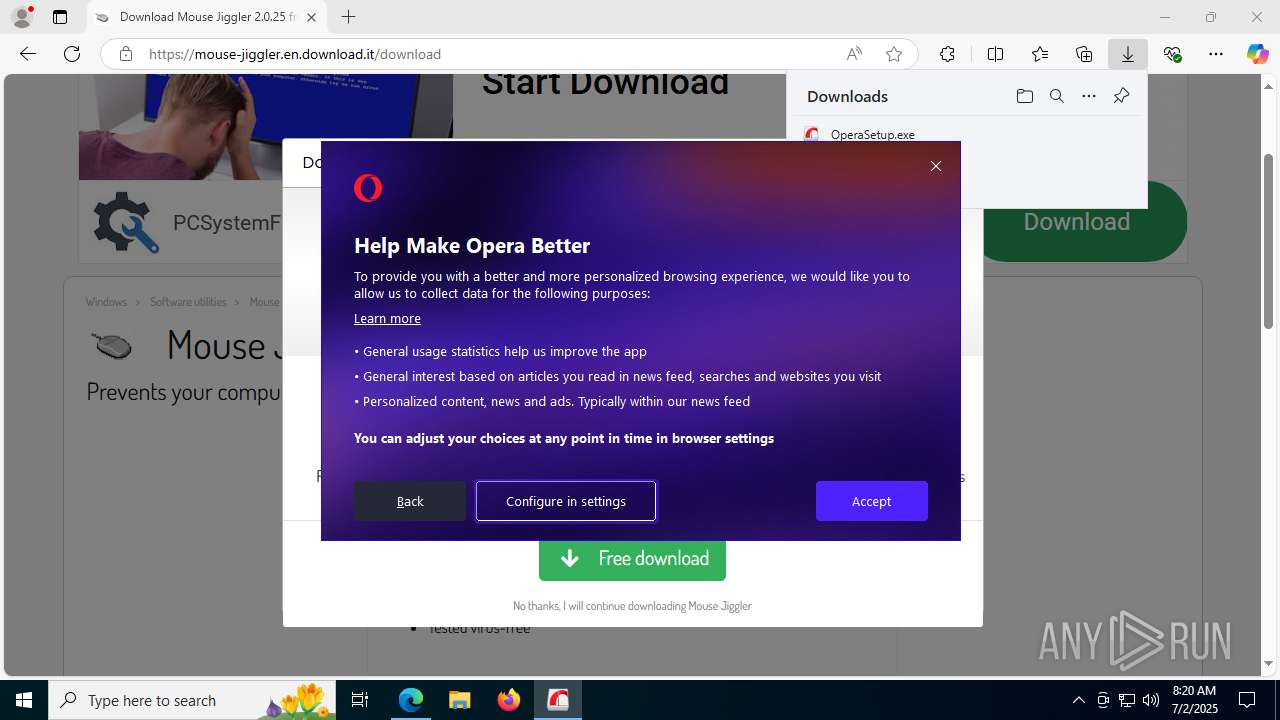Screen dimensions: 1280x720
Task: Open Task View on taskbar
Action: click(x=360, y=700)
